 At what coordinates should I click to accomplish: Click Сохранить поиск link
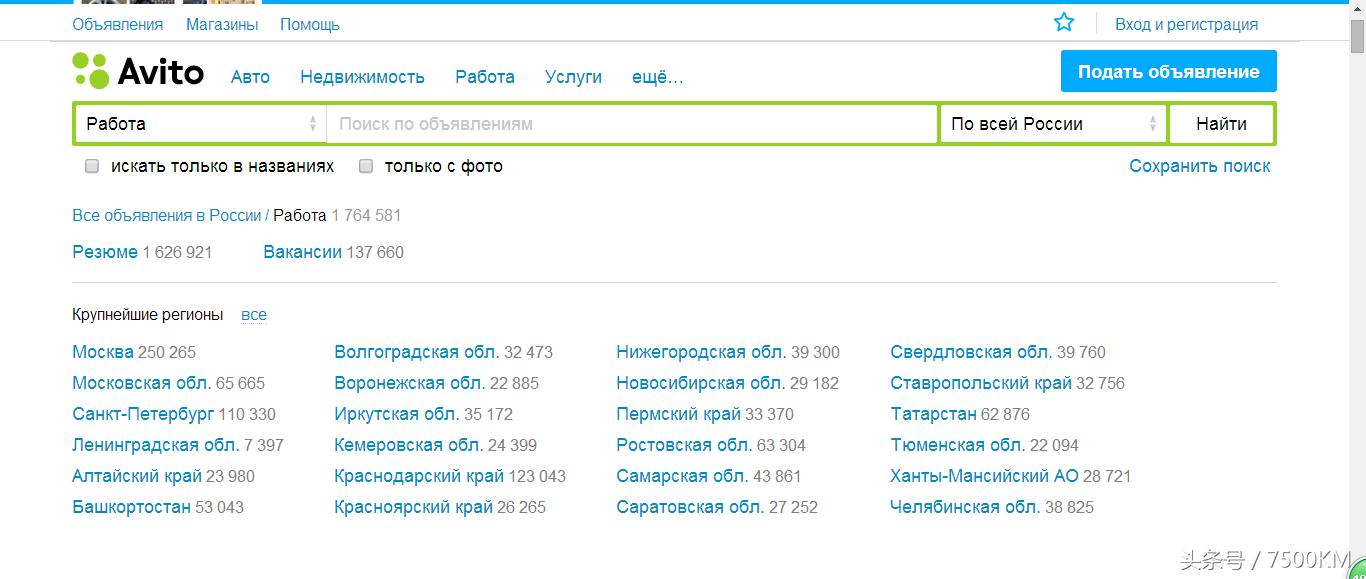(1199, 166)
